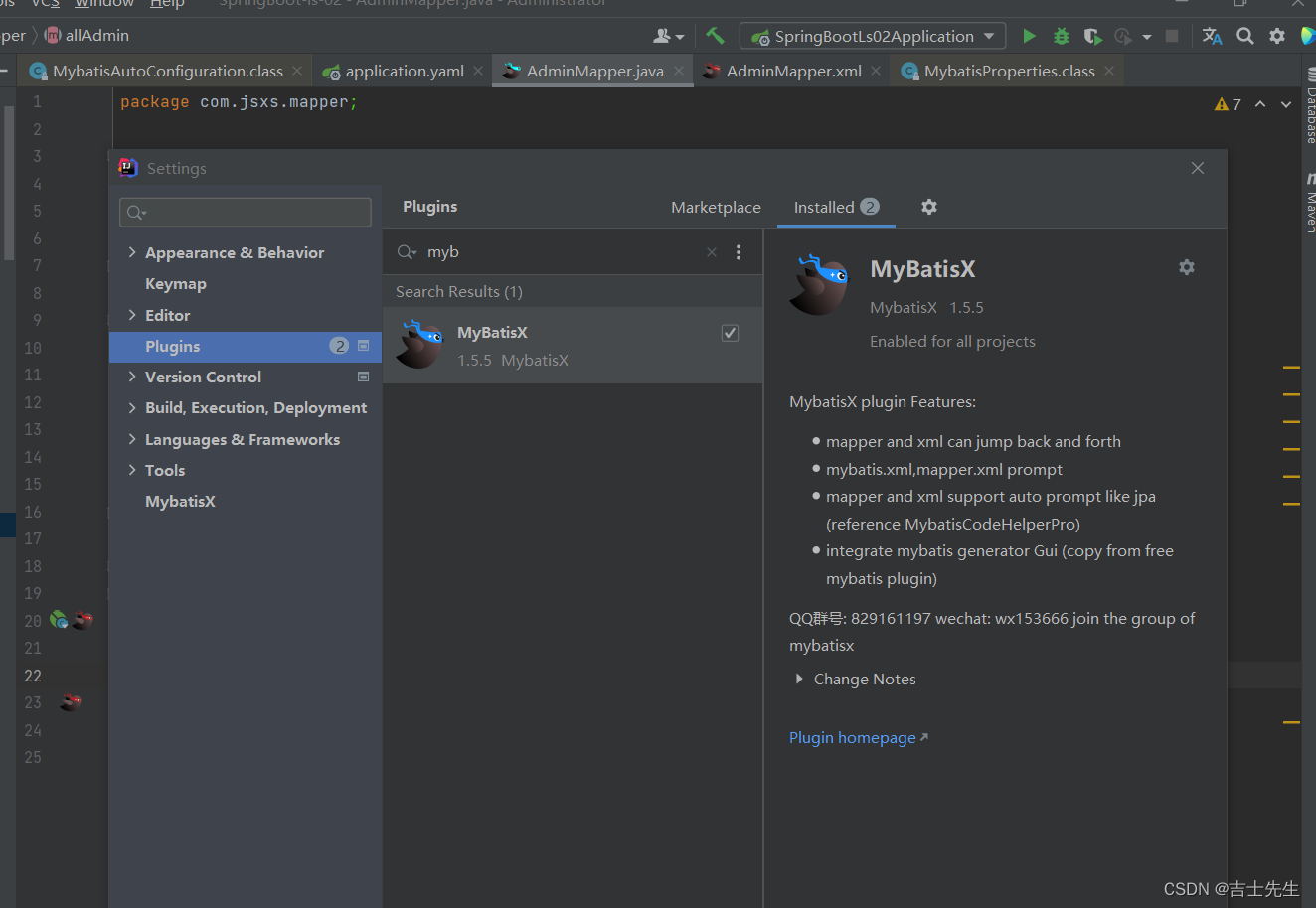Select the MyBatisX plugin list row
The width and height of the screenshot is (1316, 908).
pyautogui.click(x=573, y=345)
